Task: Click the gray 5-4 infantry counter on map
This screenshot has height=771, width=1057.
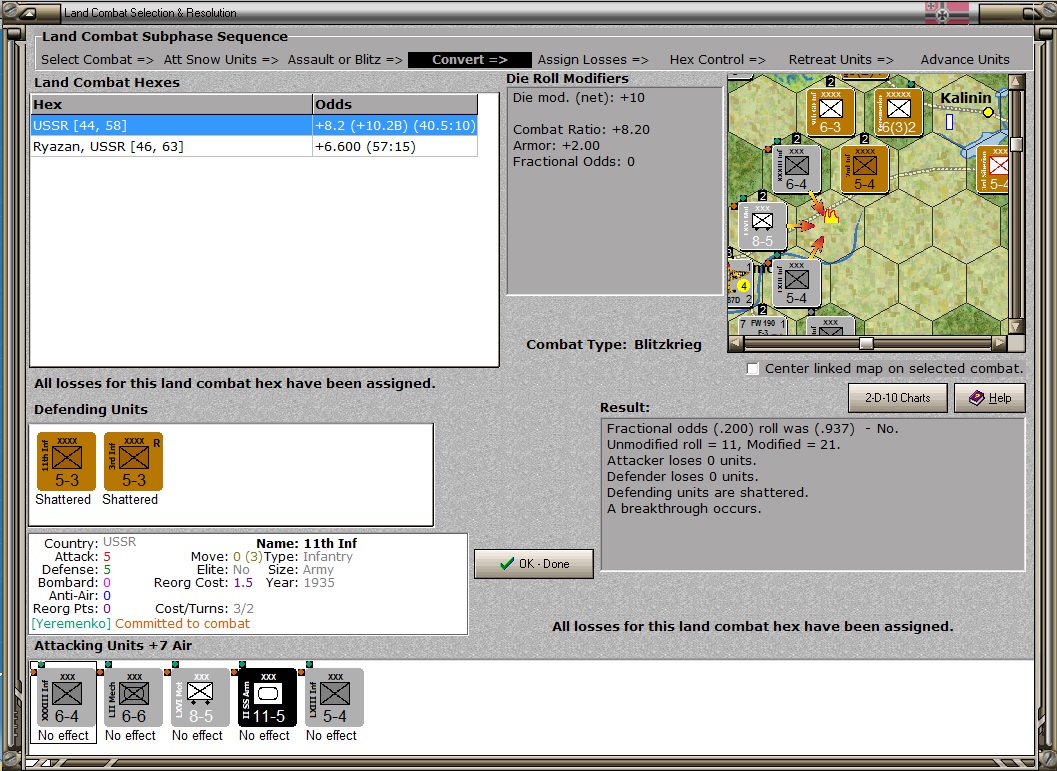Action: click(796, 282)
